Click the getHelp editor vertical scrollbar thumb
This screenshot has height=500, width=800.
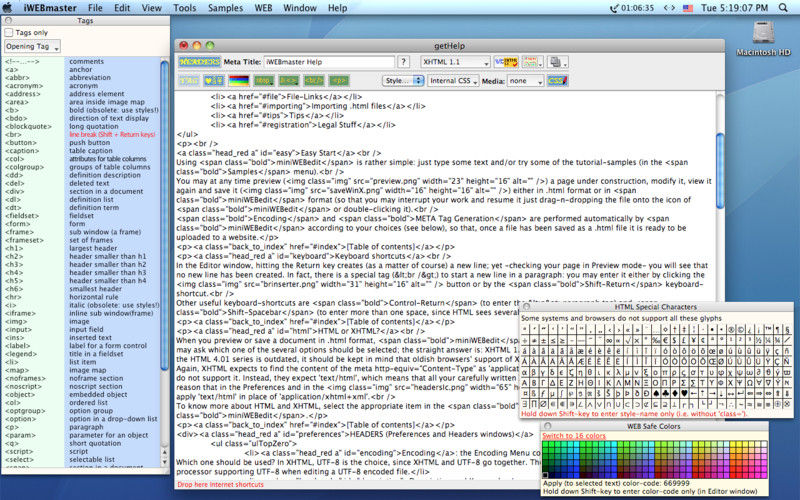(720, 170)
